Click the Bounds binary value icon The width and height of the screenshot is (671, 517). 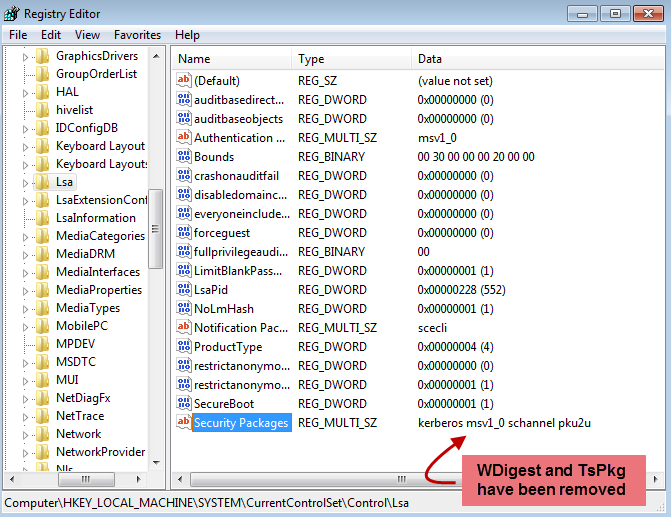pos(183,157)
